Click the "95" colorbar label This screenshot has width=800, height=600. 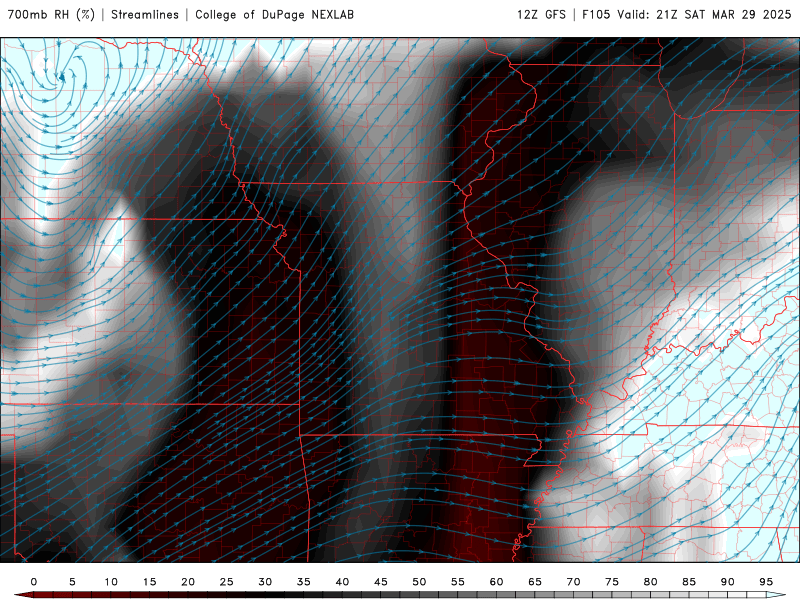pyautogui.click(x=766, y=582)
